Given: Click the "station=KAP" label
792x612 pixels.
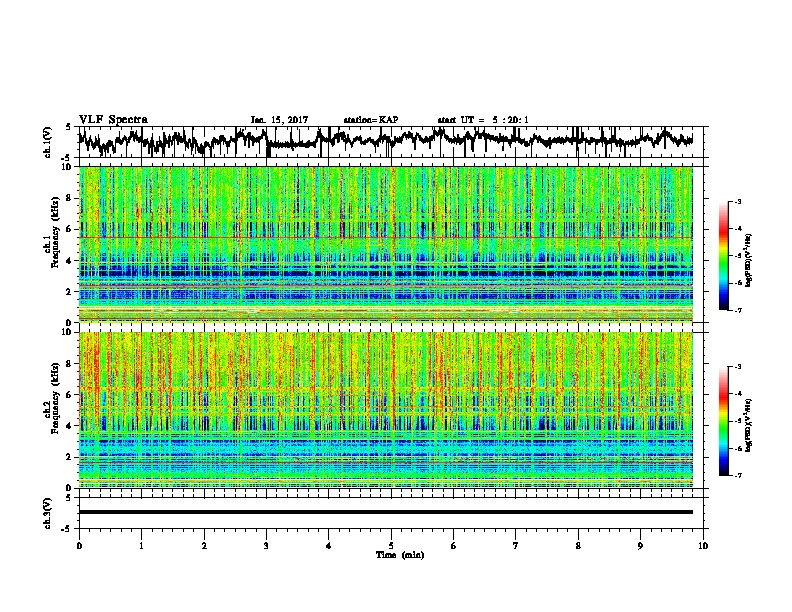Looking at the screenshot, I should point(371,120).
